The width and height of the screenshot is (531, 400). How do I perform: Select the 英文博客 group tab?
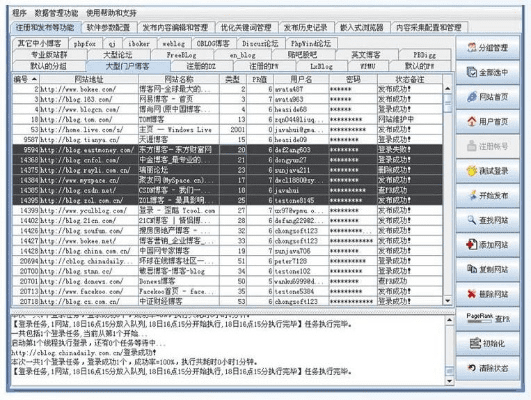tap(366, 55)
